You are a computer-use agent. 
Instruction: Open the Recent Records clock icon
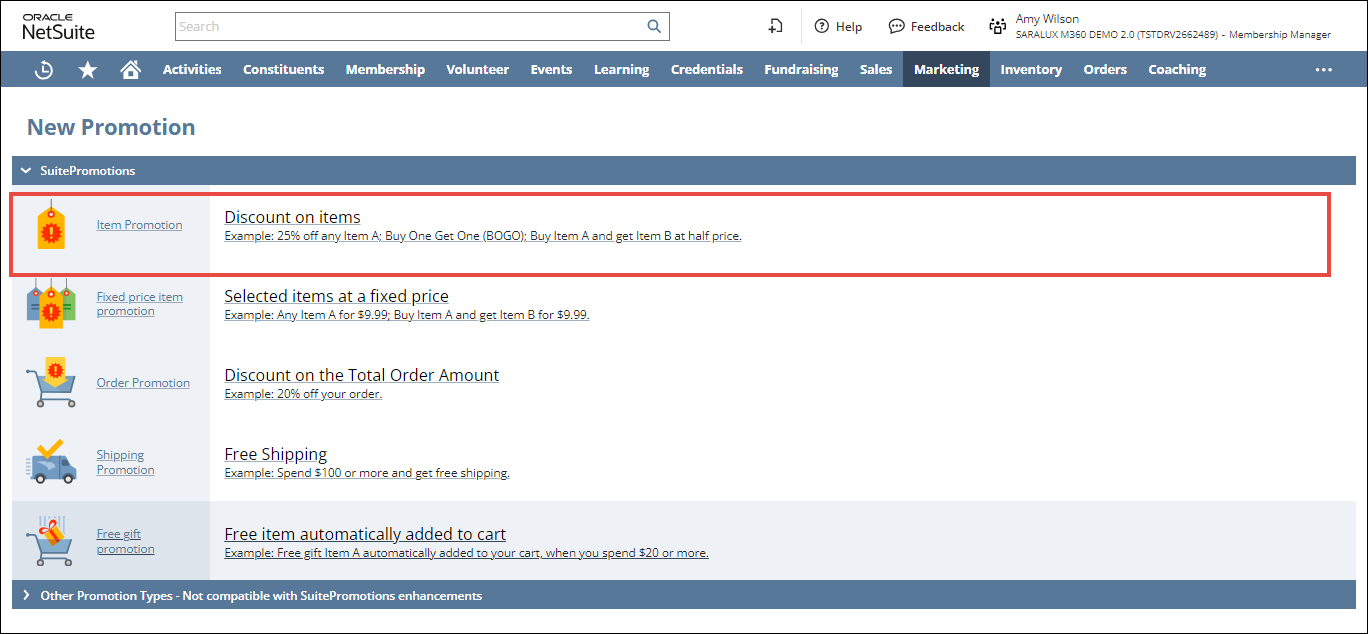44,70
